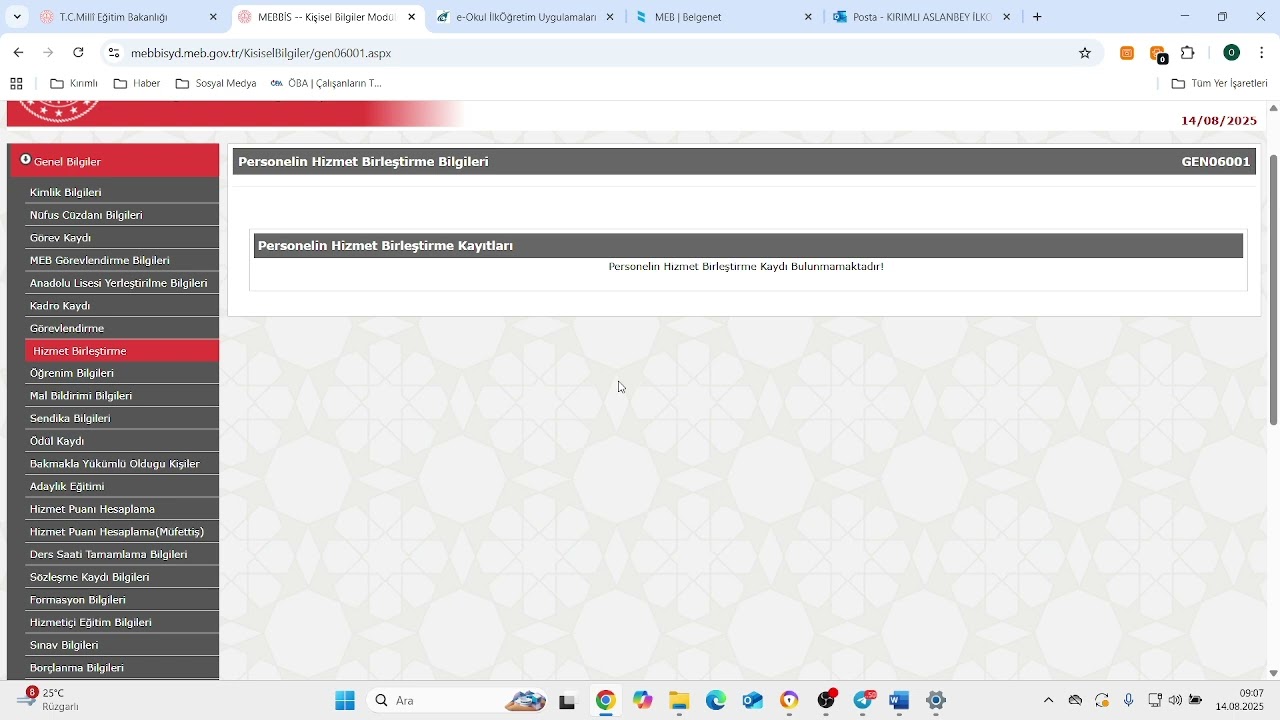Launch Microsoft Word from the taskbar

(899, 701)
